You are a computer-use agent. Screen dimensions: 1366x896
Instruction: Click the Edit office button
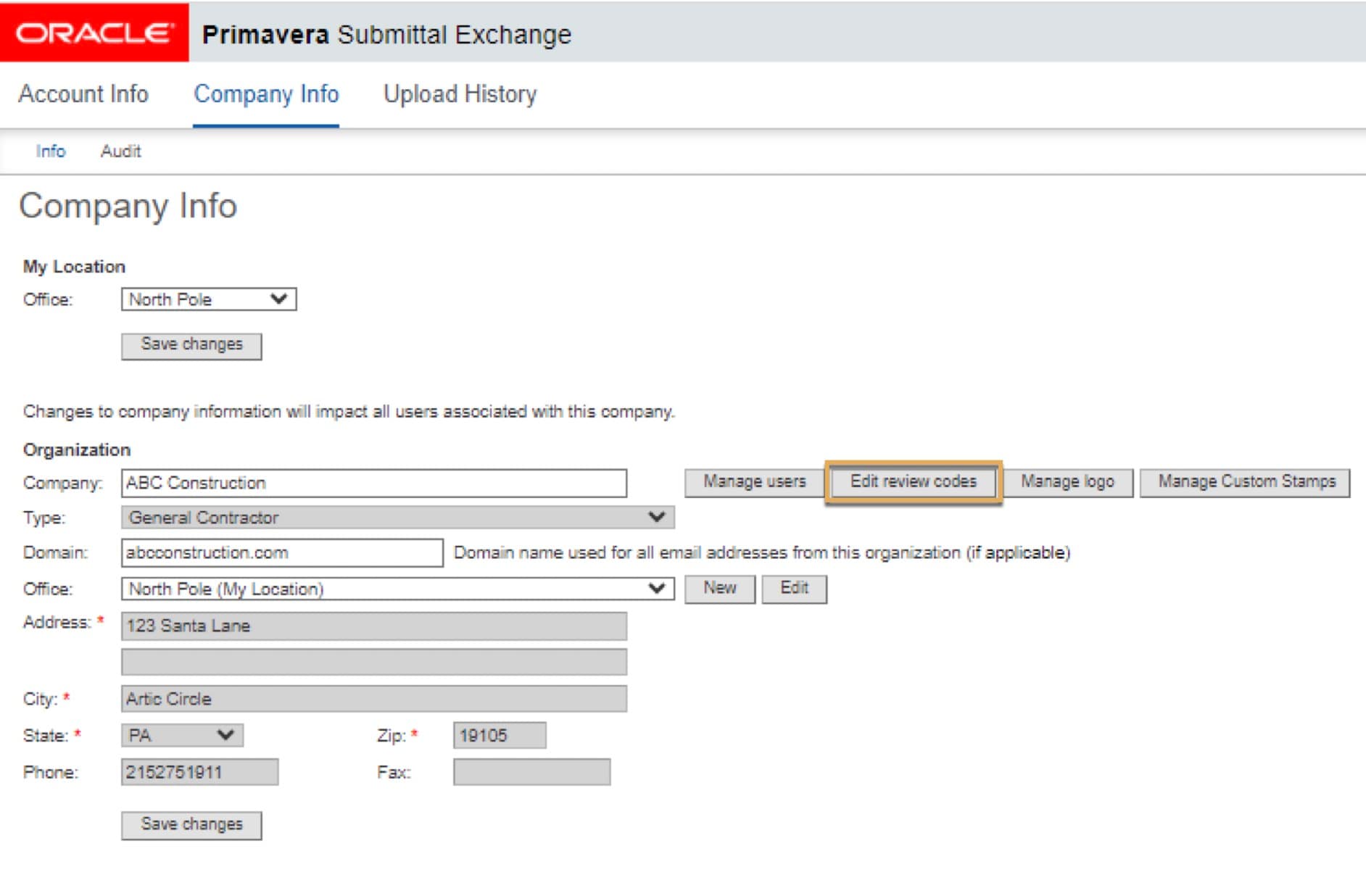pos(794,589)
